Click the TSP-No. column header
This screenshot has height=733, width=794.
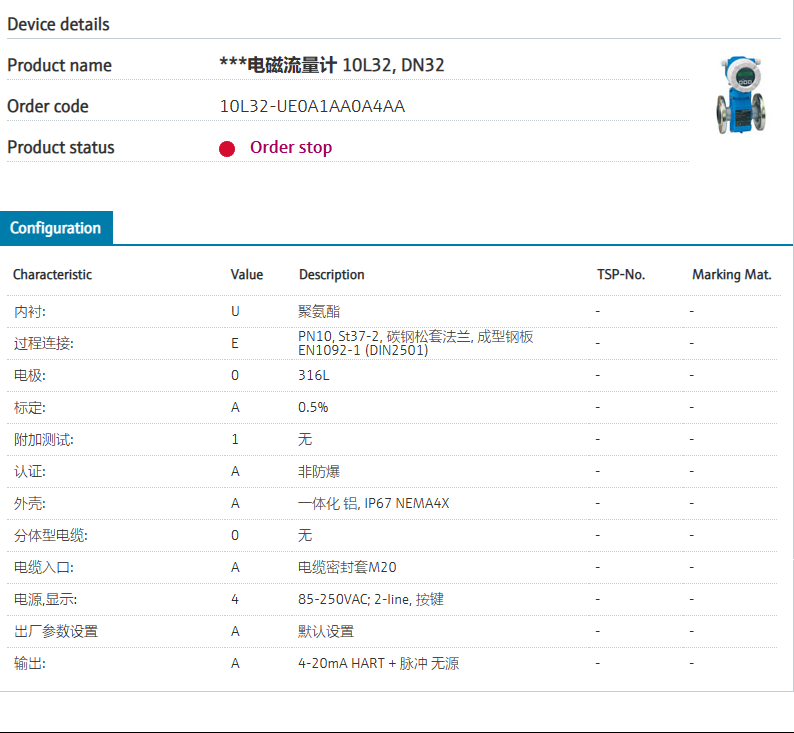(621, 274)
